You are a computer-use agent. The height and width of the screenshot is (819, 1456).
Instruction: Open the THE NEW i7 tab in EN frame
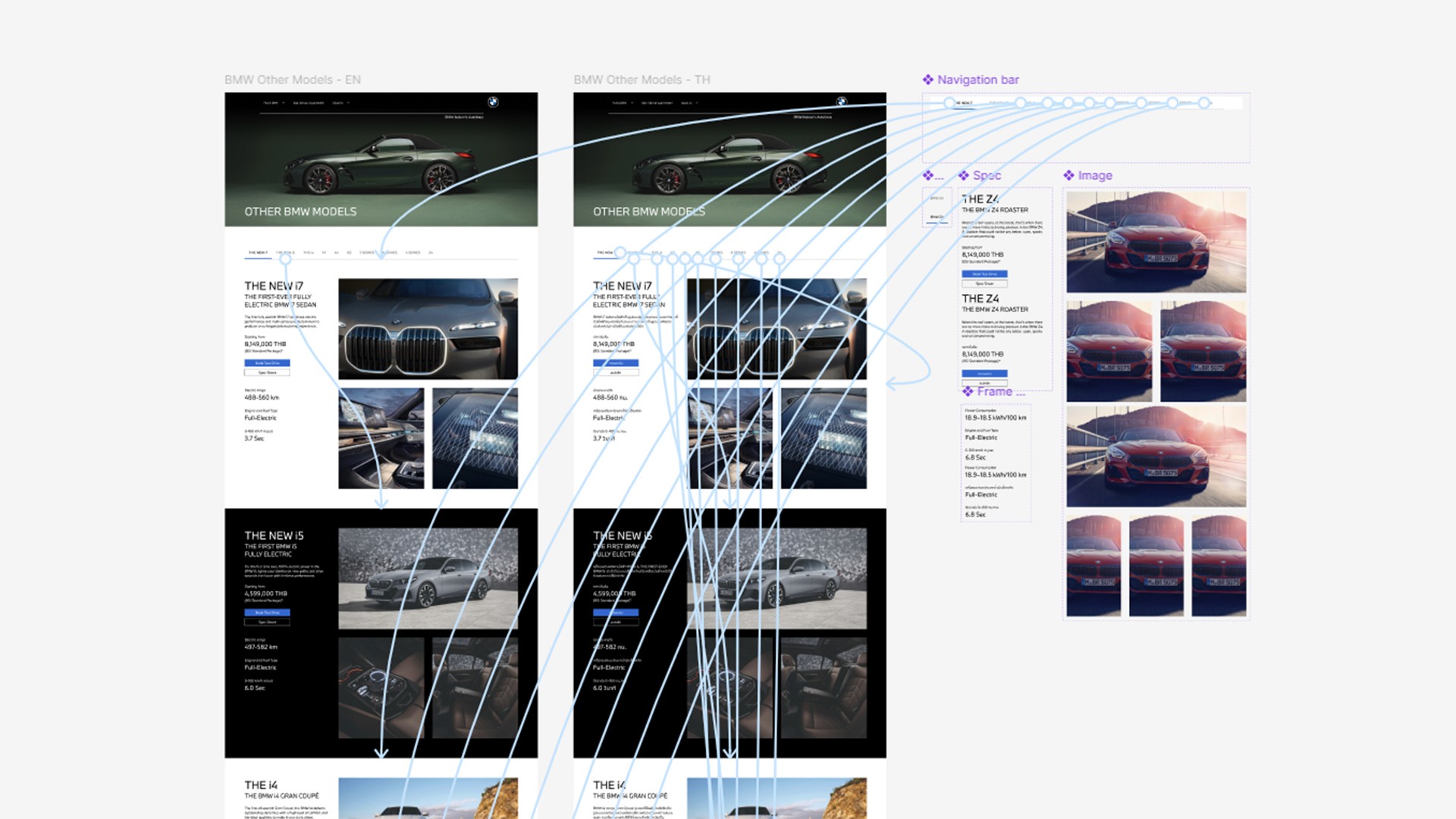[x=258, y=253]
